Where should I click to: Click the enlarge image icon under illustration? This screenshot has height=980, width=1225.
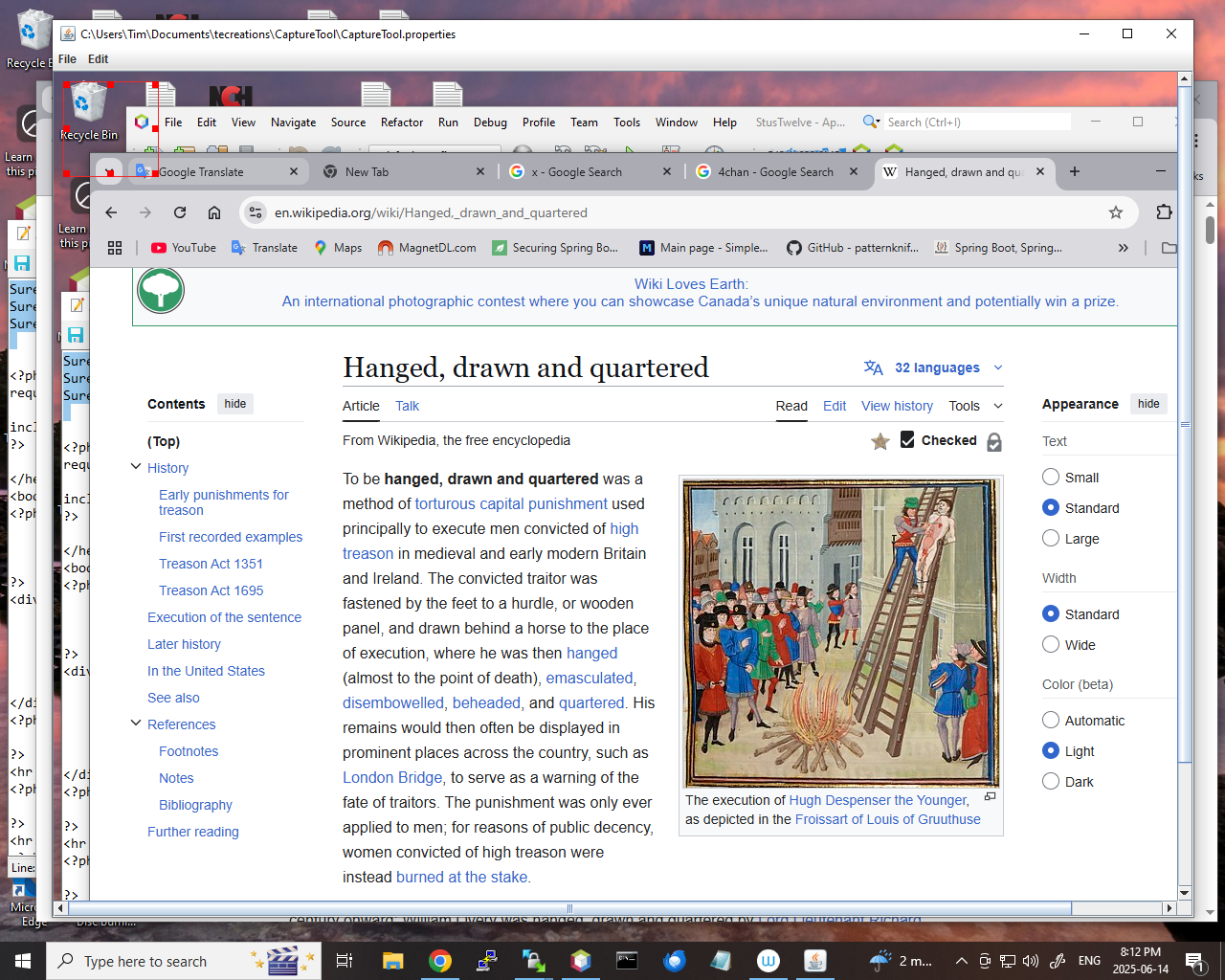(991, 796)
